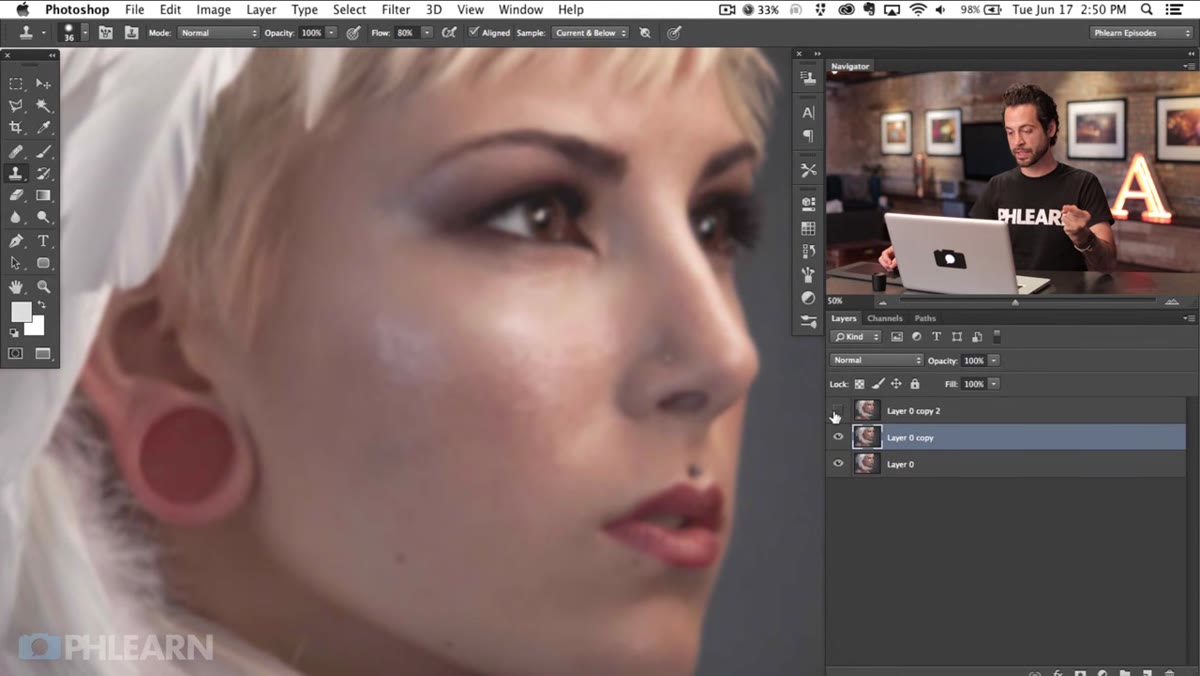Open the Flow slider dropdown
The width and height of the screenshot is (1200, 676).
427,33
